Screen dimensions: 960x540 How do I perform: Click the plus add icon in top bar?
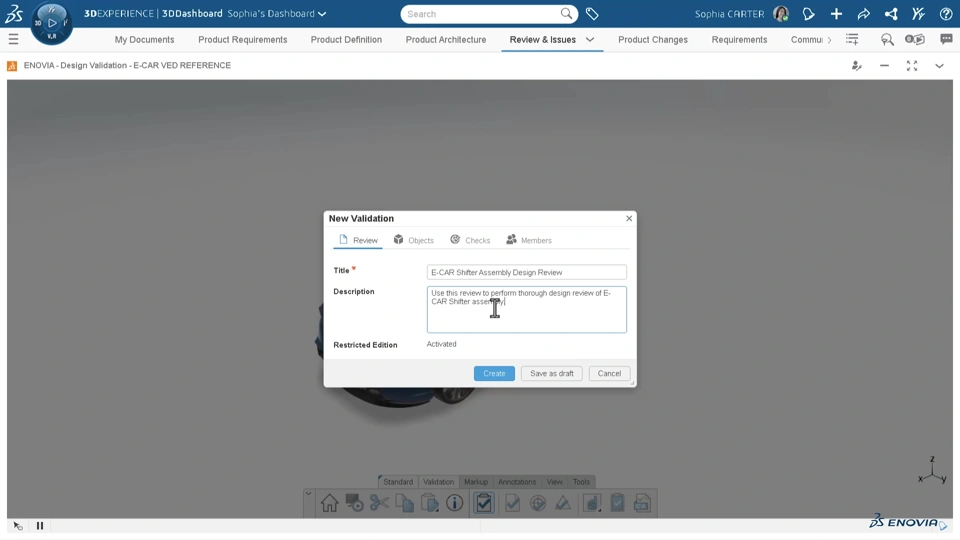[x=836, y=13]
